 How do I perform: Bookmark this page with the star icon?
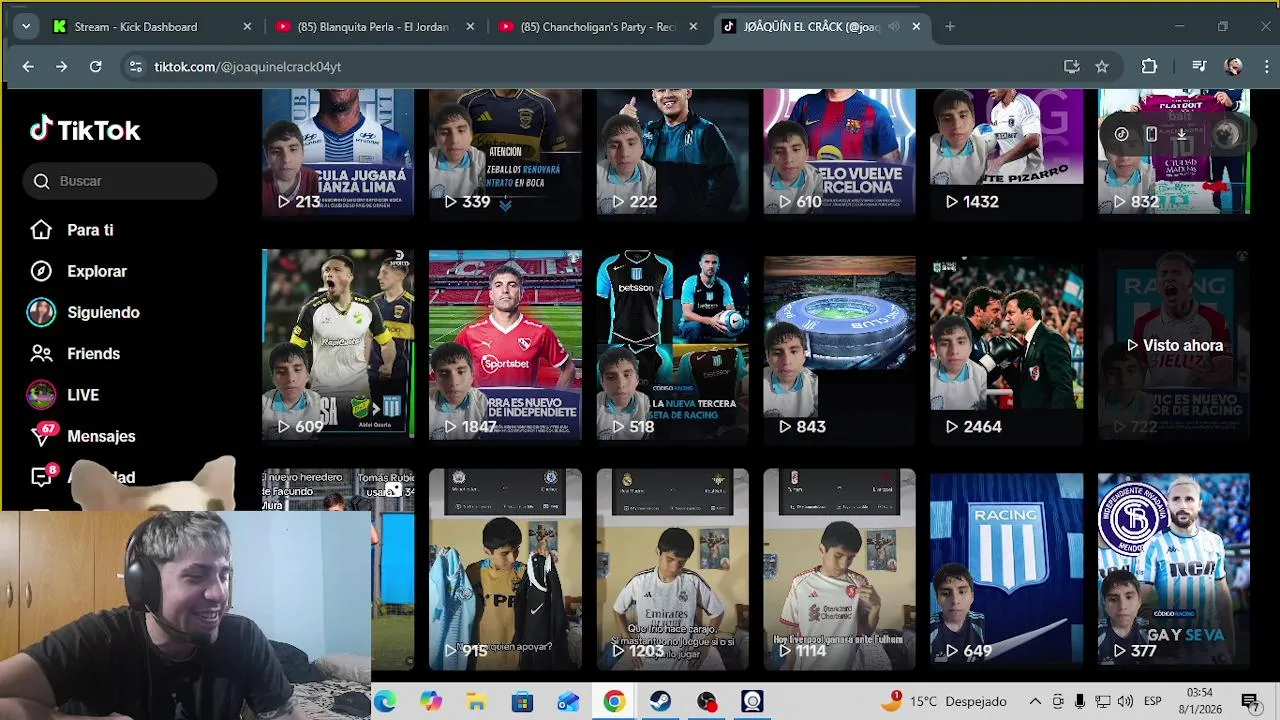(x=1102, y=67)
